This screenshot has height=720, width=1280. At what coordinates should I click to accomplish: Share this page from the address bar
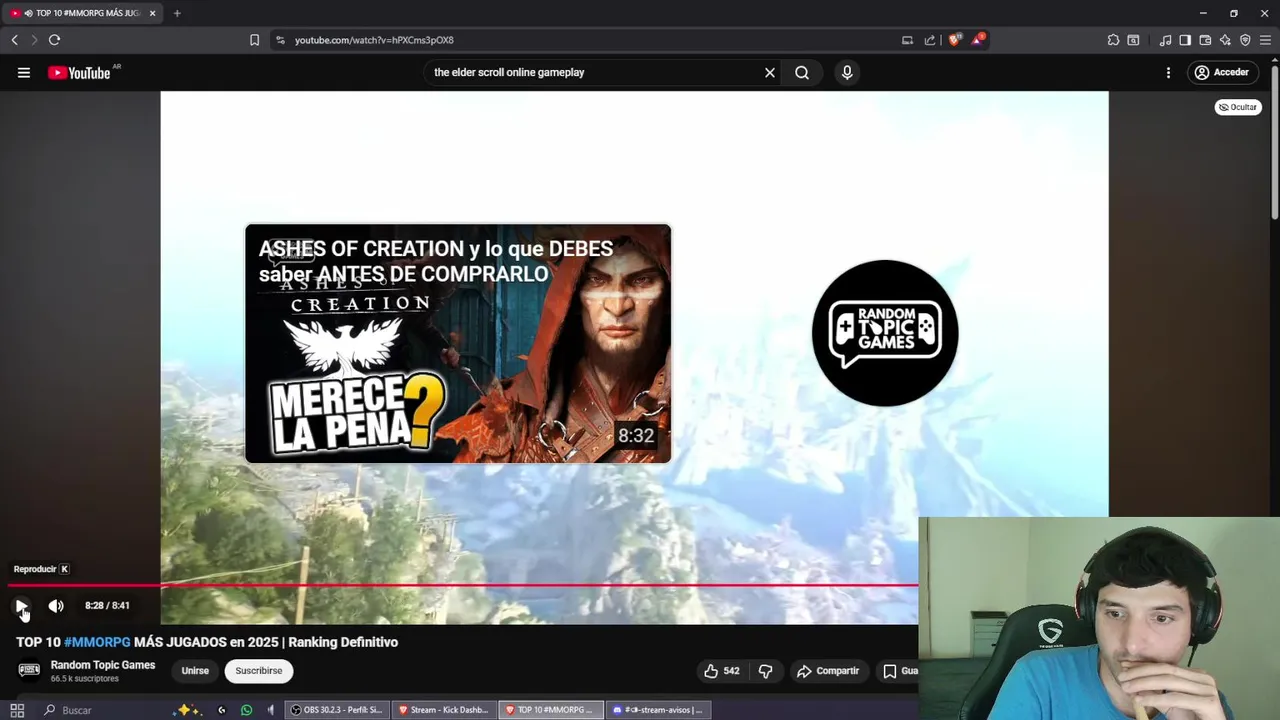tap(930, 40)
